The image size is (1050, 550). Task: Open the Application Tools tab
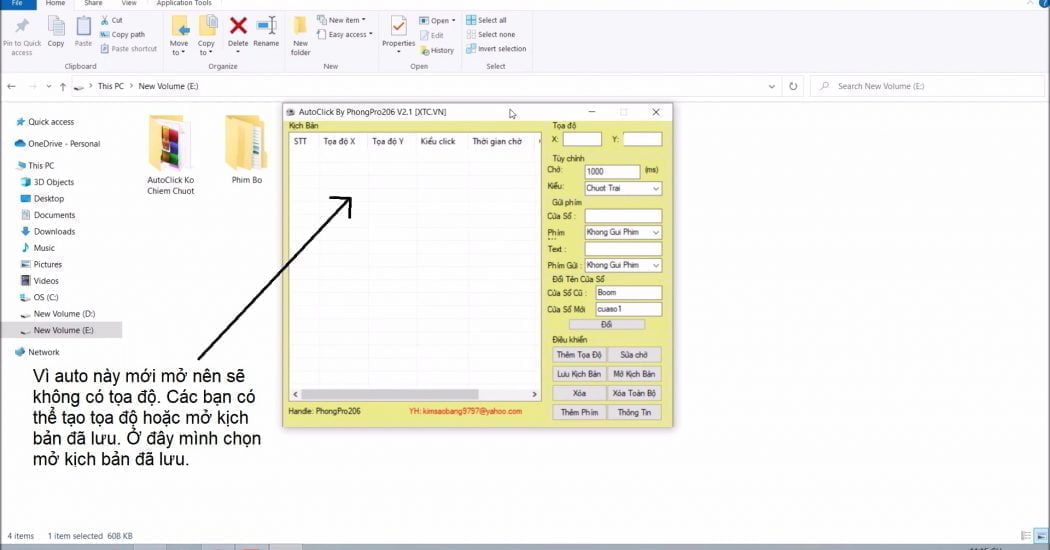pos(183,3)
